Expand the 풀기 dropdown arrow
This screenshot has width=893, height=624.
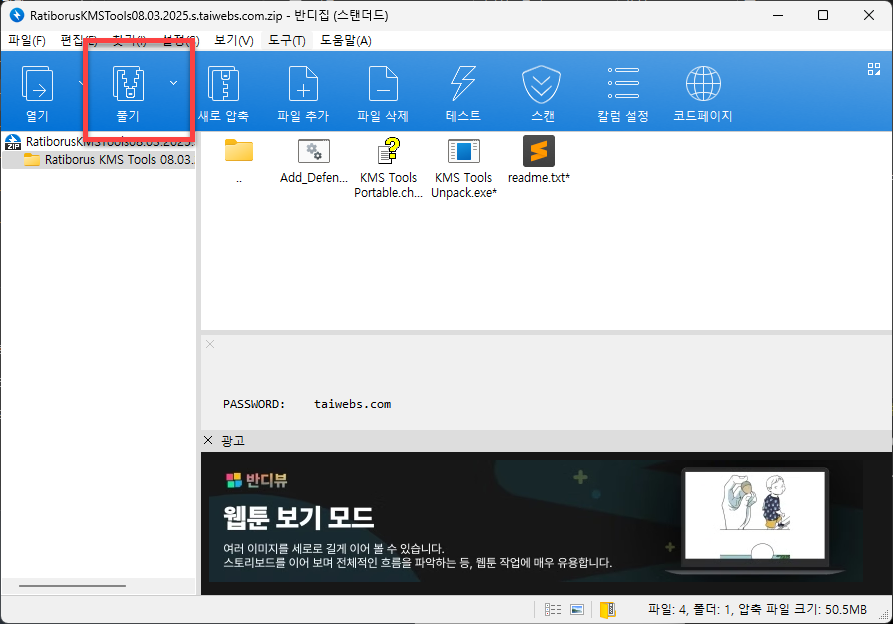point(173,83)
